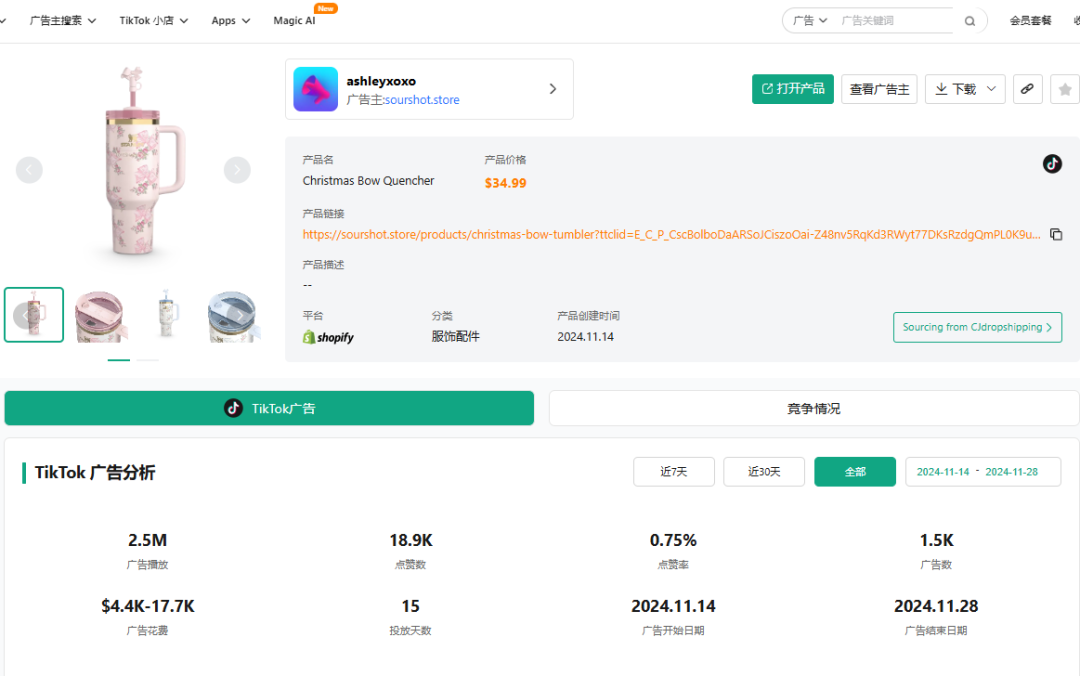Click the 查看广告主 button
This screenshot has height=676, width=1080.
click(x=879, y=89)
